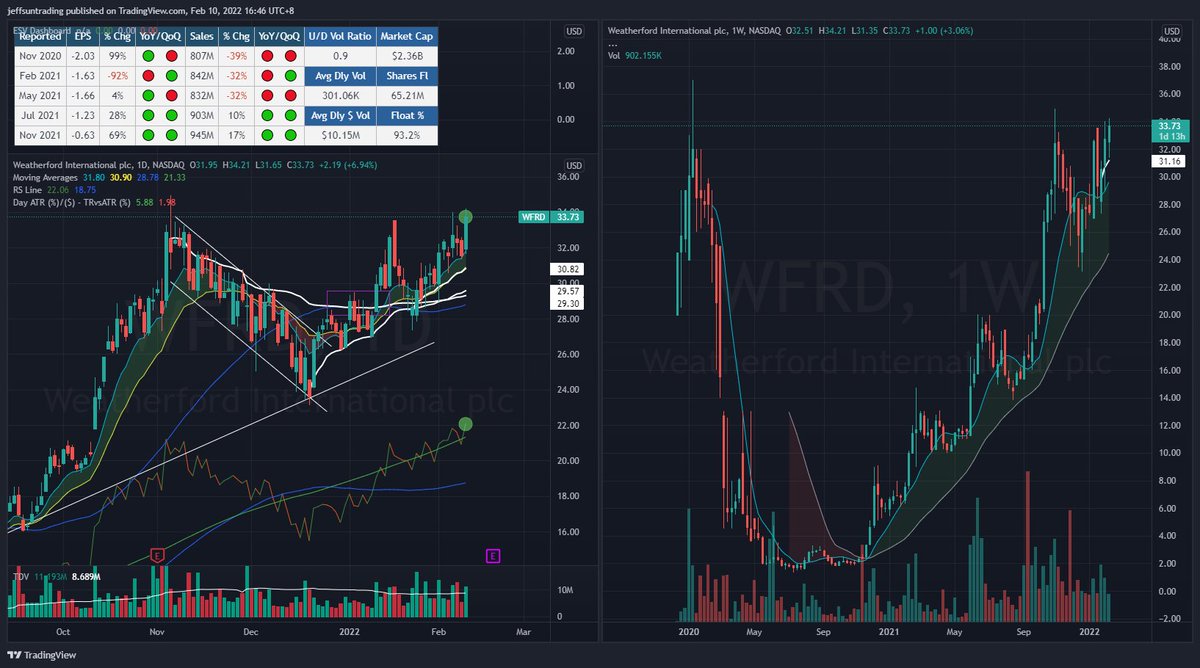1200x668 pixels.
Task: Click the green circle marker on latest price bar
Action: coord(464,216)
